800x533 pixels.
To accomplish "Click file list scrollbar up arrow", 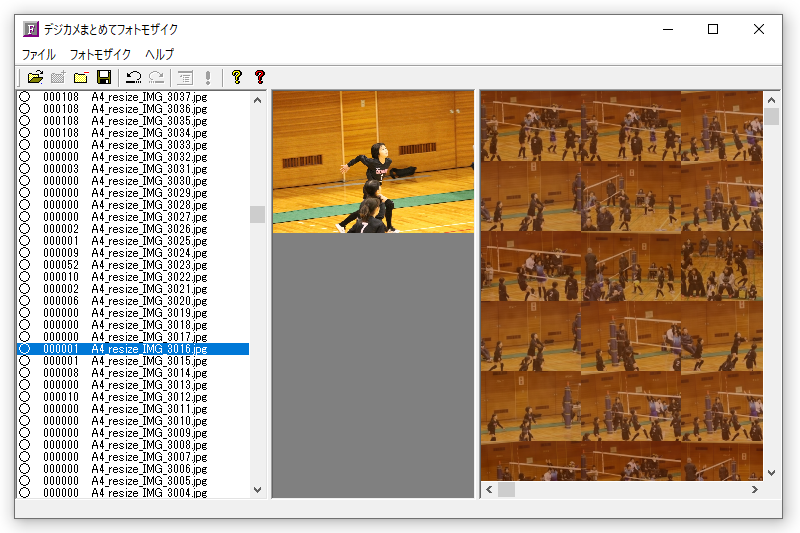I will 258,100.
